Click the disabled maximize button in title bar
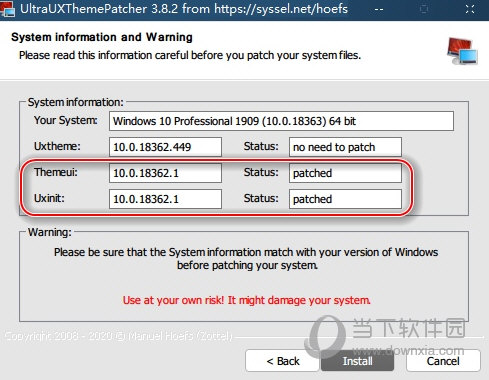Viewport: 489px width, 380px height. 424,9
